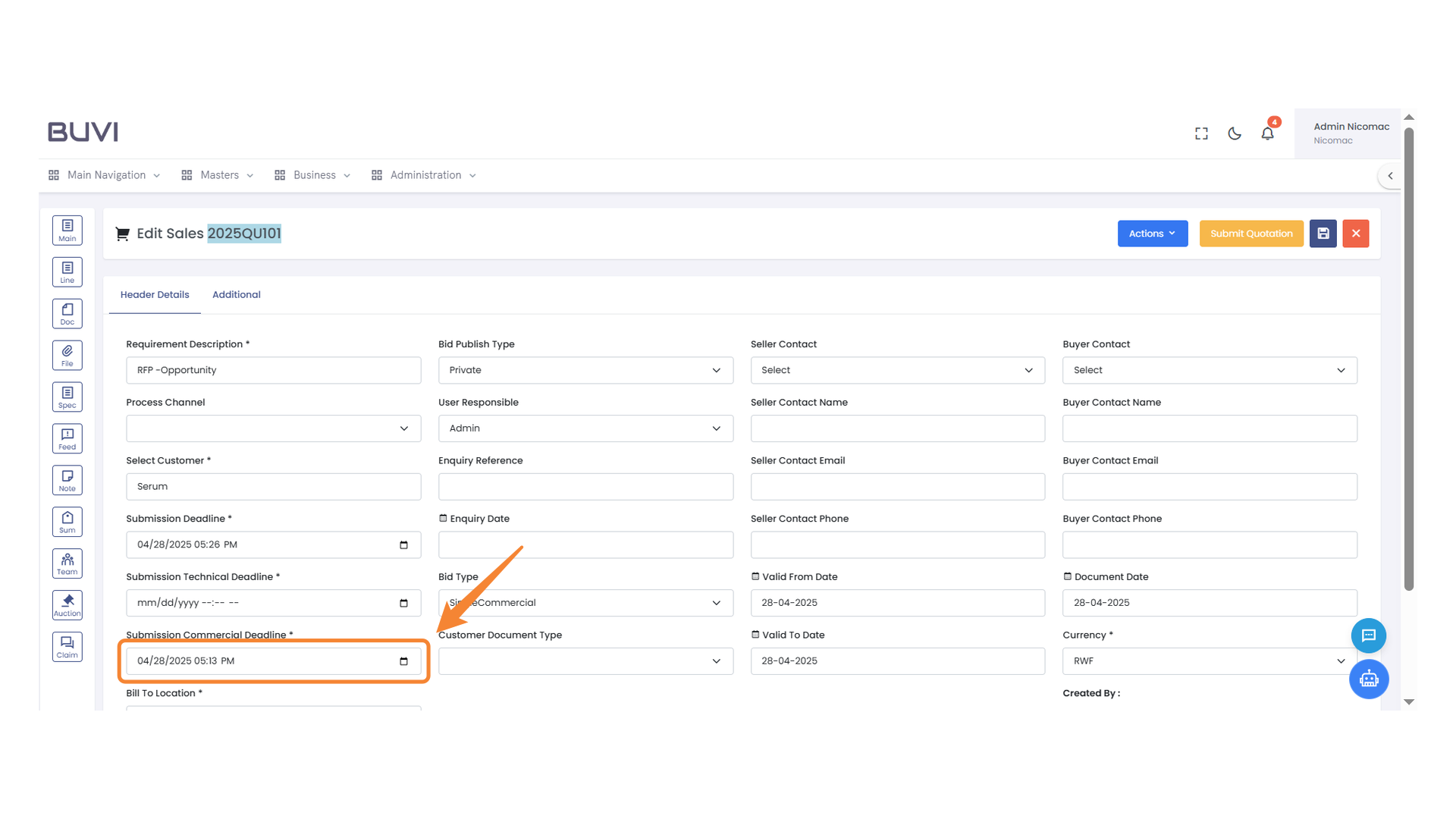Viewport: 1456px width, 819px height.
Task: Open the Business menu
Action: (313, 175)
